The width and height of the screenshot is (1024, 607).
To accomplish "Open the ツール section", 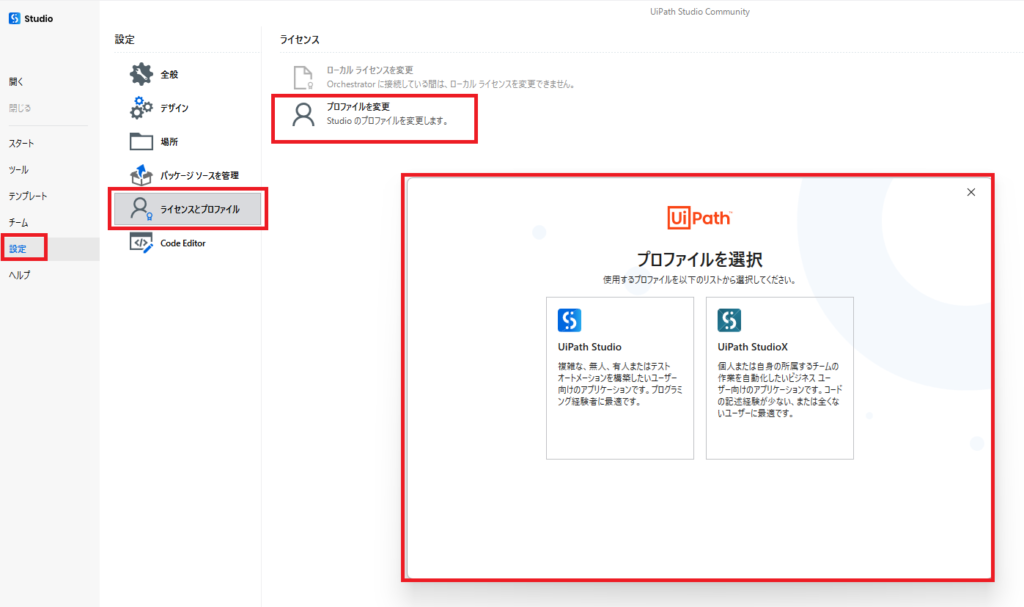I will click(18, 169).
